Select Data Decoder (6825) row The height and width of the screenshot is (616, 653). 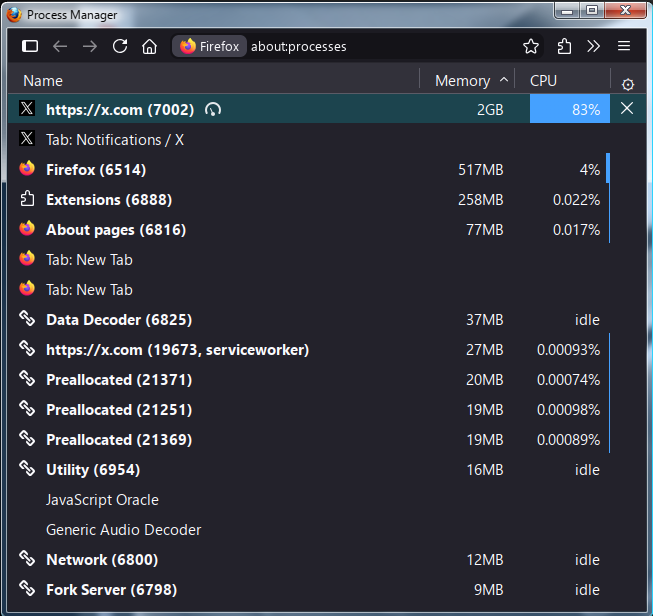327,319
